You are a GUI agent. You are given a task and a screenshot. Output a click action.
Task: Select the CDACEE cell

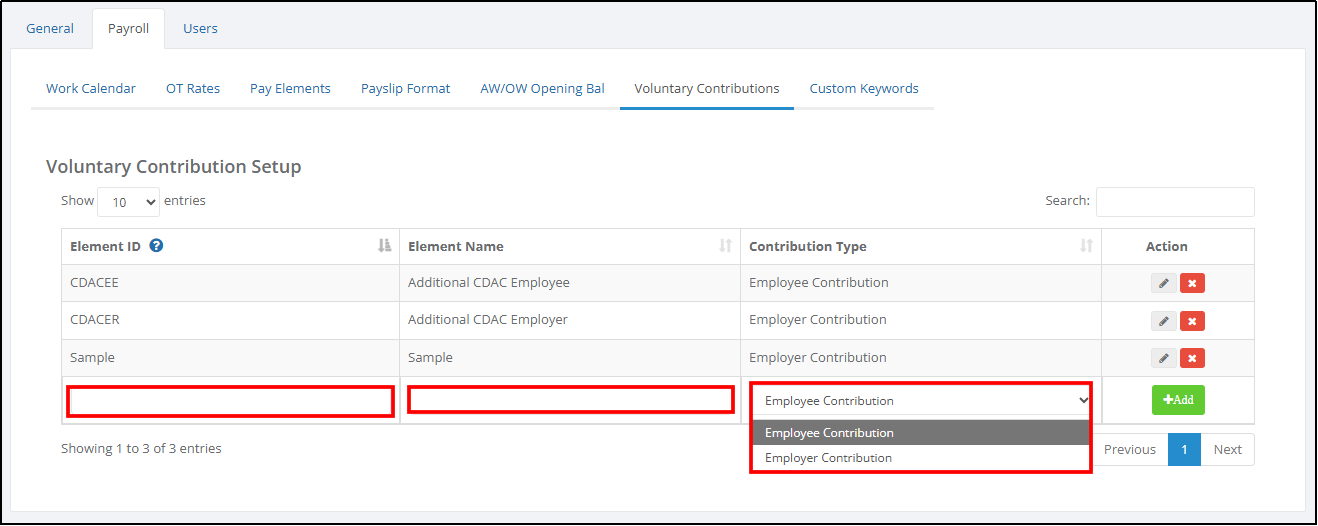[x=230, y=283]
